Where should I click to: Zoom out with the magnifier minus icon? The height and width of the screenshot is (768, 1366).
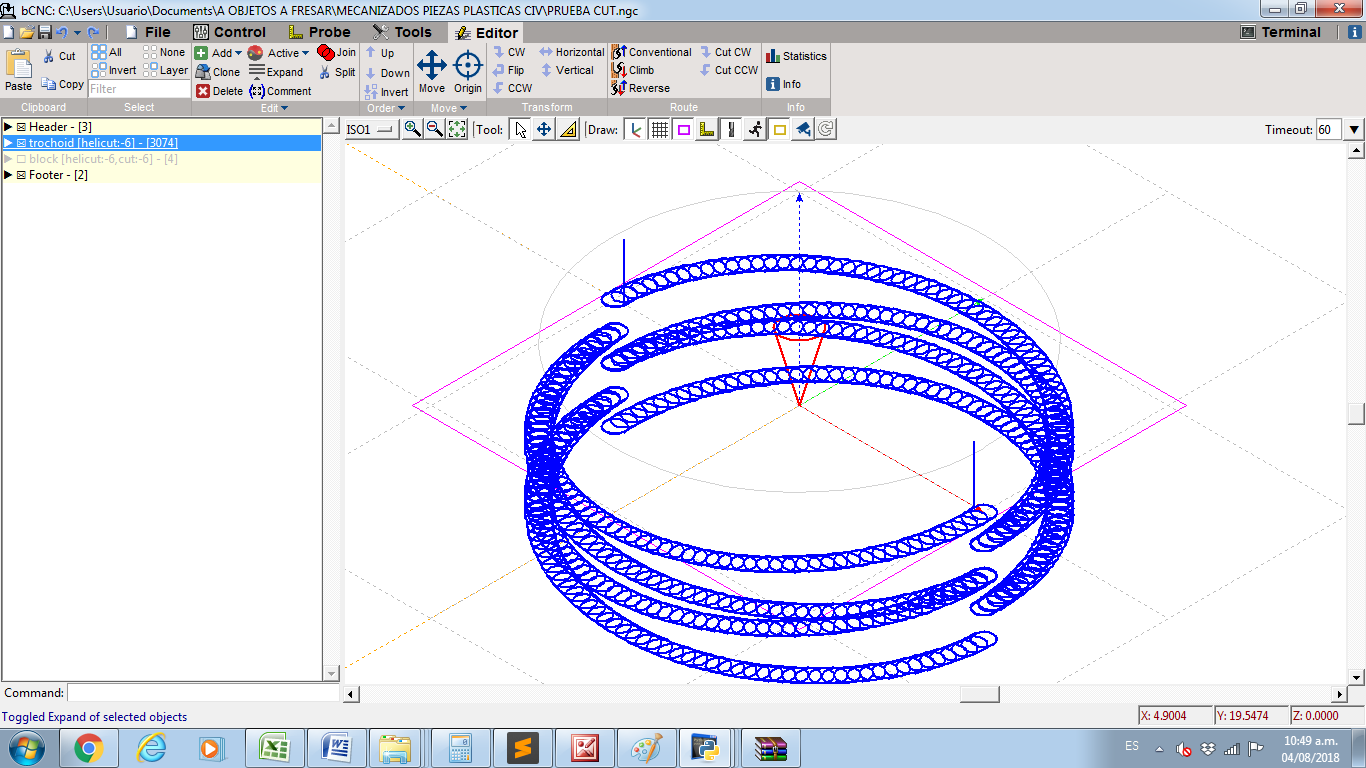(434, 129)
